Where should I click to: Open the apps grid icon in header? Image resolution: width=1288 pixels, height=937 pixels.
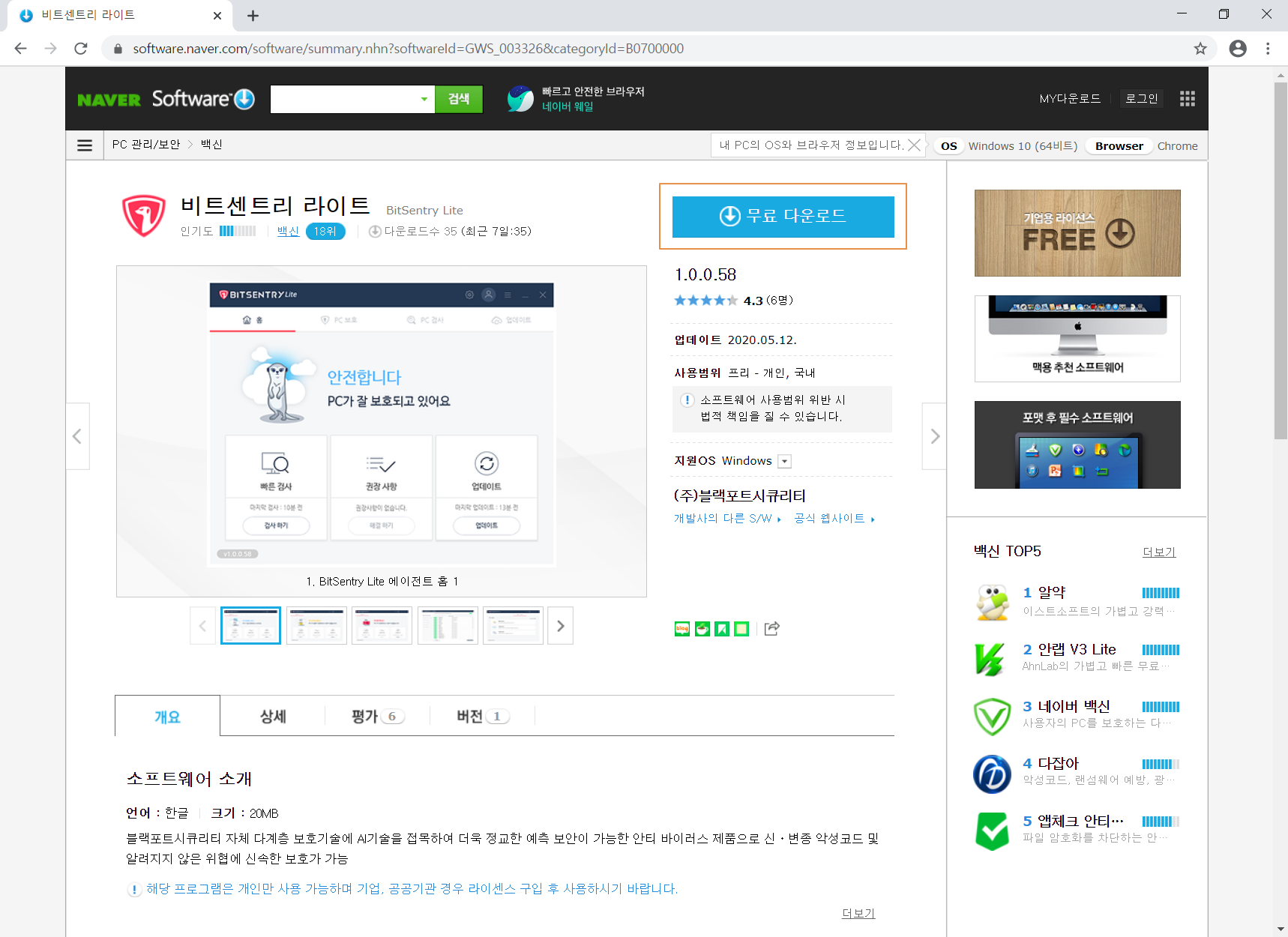tap(1187, 98)
